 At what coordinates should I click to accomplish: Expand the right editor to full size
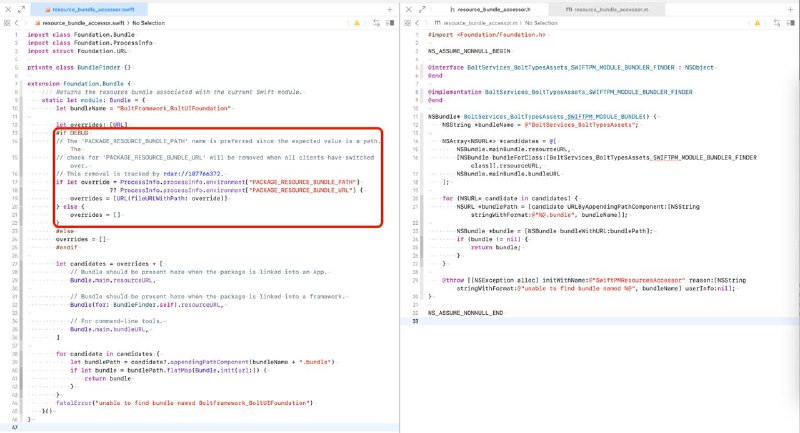pos(421,7)
